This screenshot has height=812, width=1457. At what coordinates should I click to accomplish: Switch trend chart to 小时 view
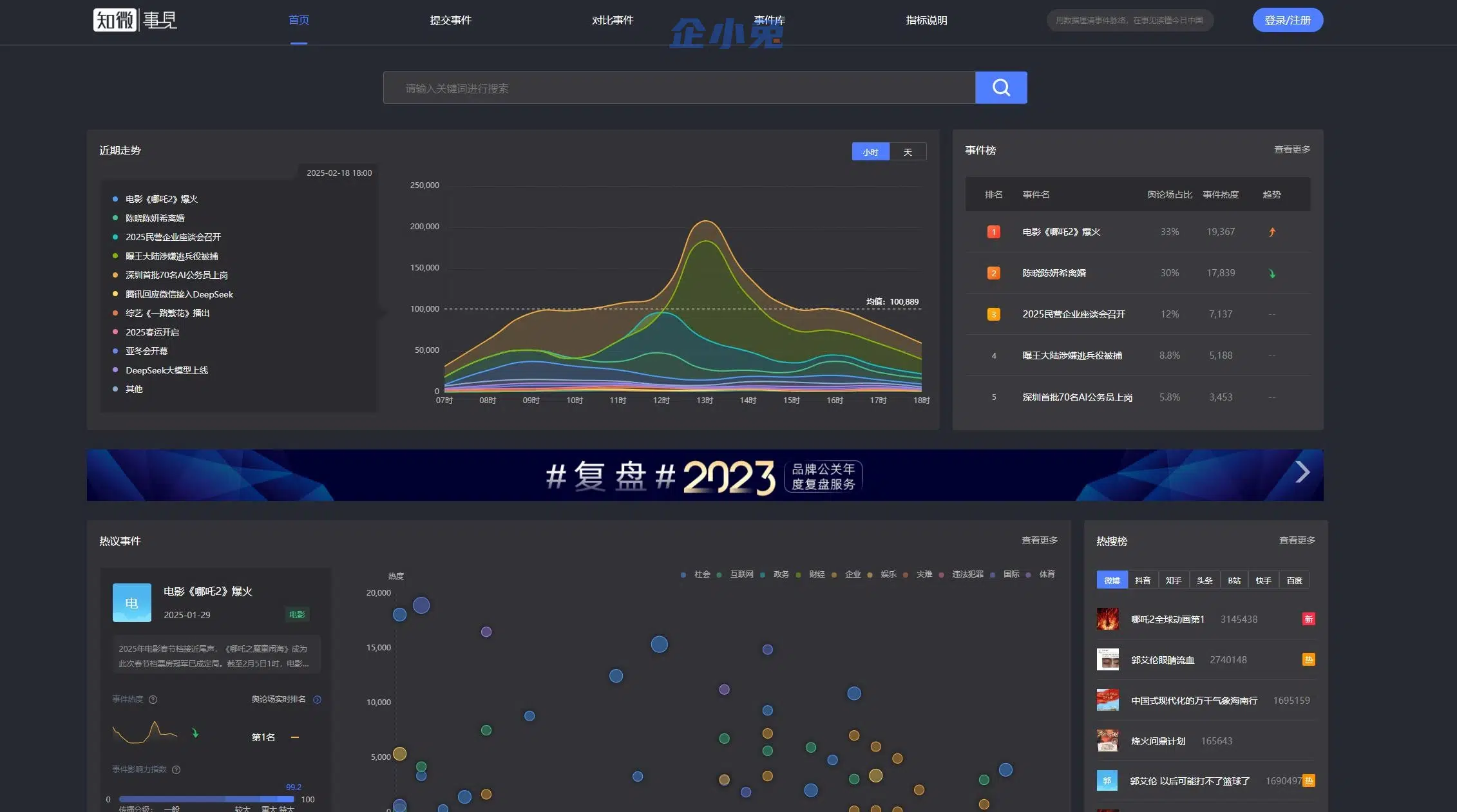(x=871, y=152)
